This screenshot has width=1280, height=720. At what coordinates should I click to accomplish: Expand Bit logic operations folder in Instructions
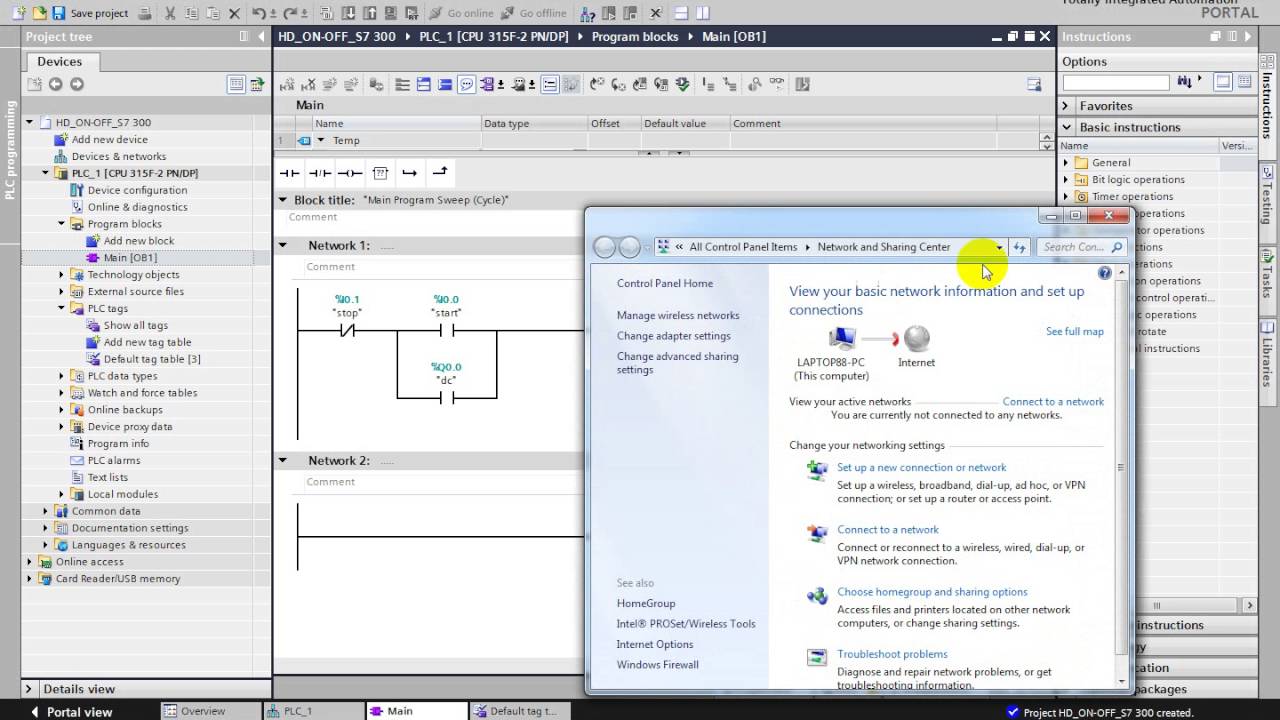click(1066, 180)
